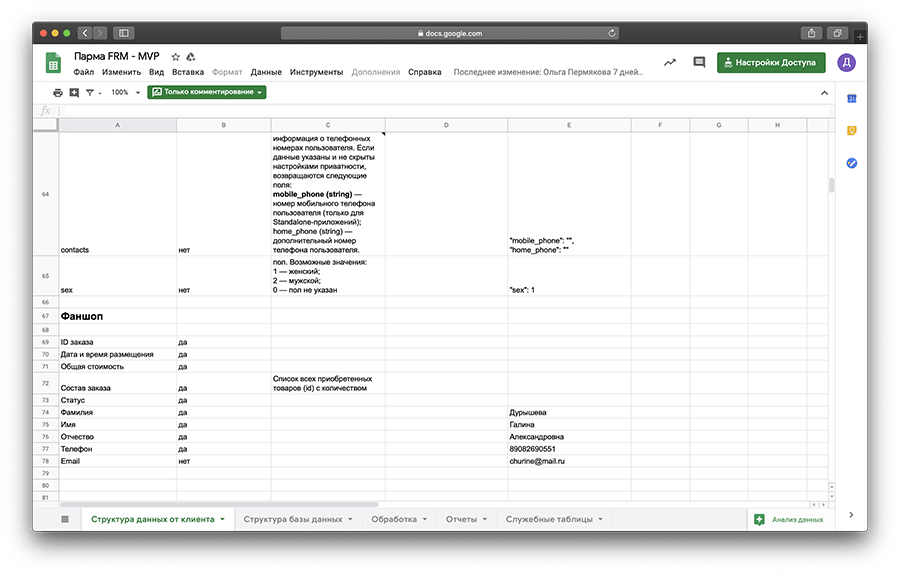The image size is (900, 574).
Task: Open Google Keep side panel icon
Action: click(851, 130)
